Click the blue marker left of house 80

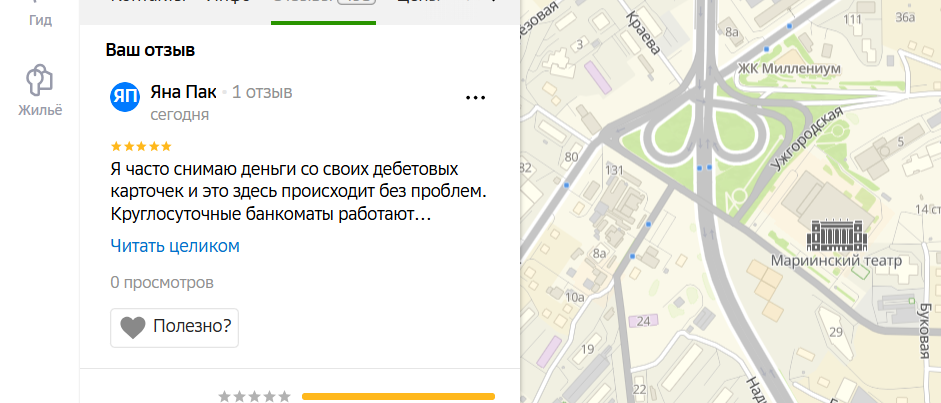click(566, 186)
